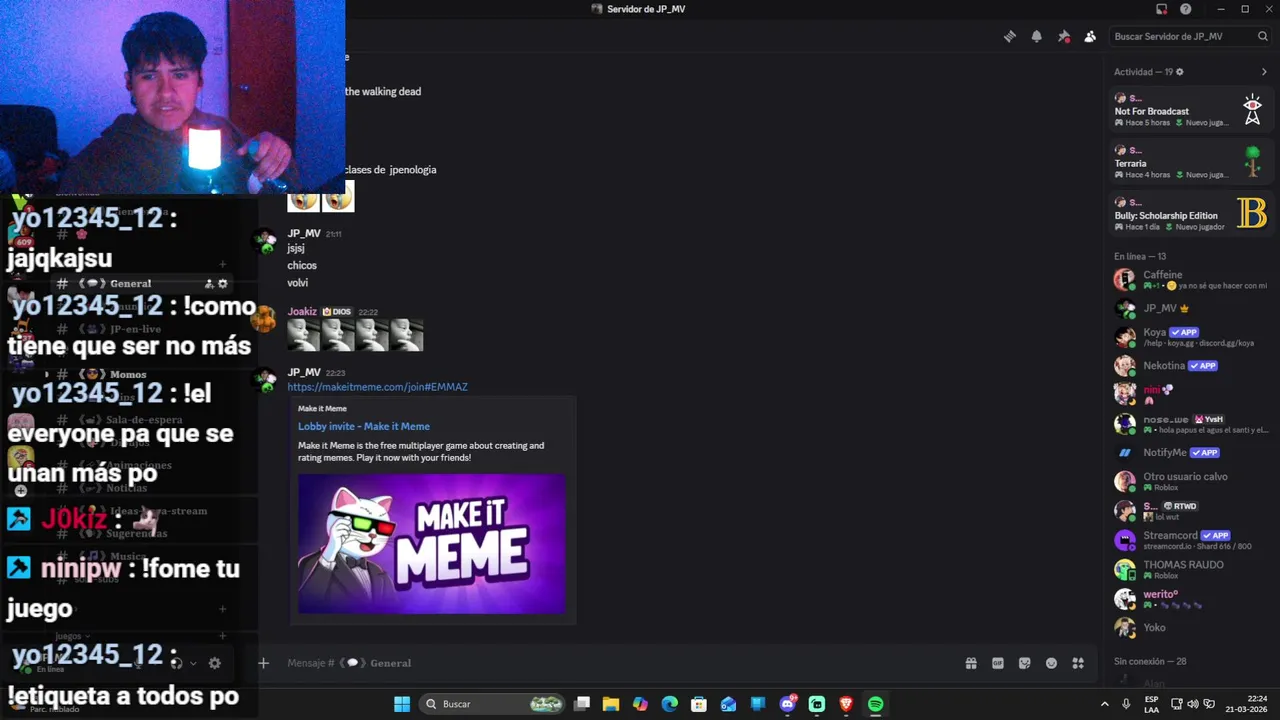Open Terraria activity card
The height and width of the screenshot is (720, 1280).
[1191, 161]
